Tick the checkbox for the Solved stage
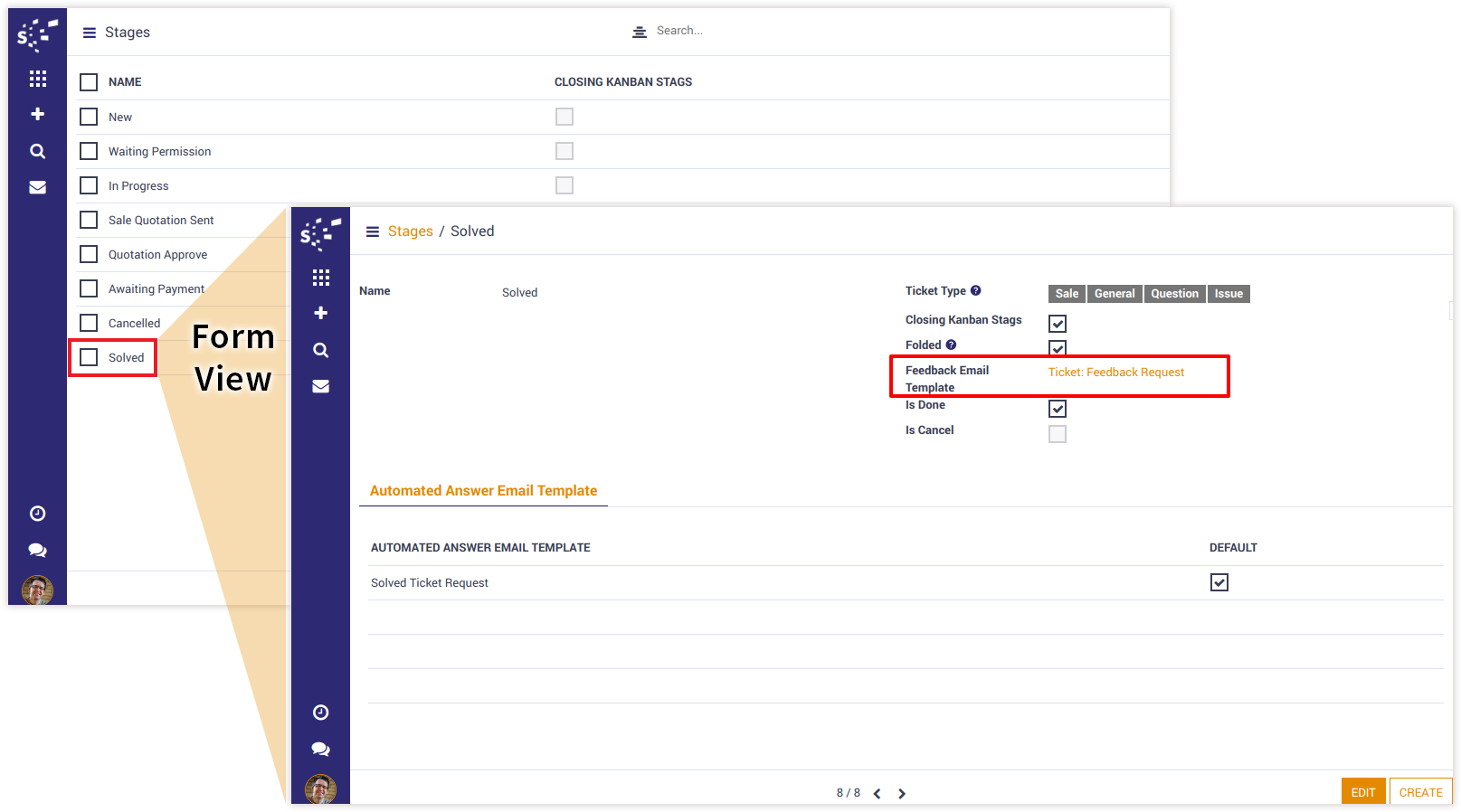The width and height of the screenshot is (1461, 812). pos(89,357)
